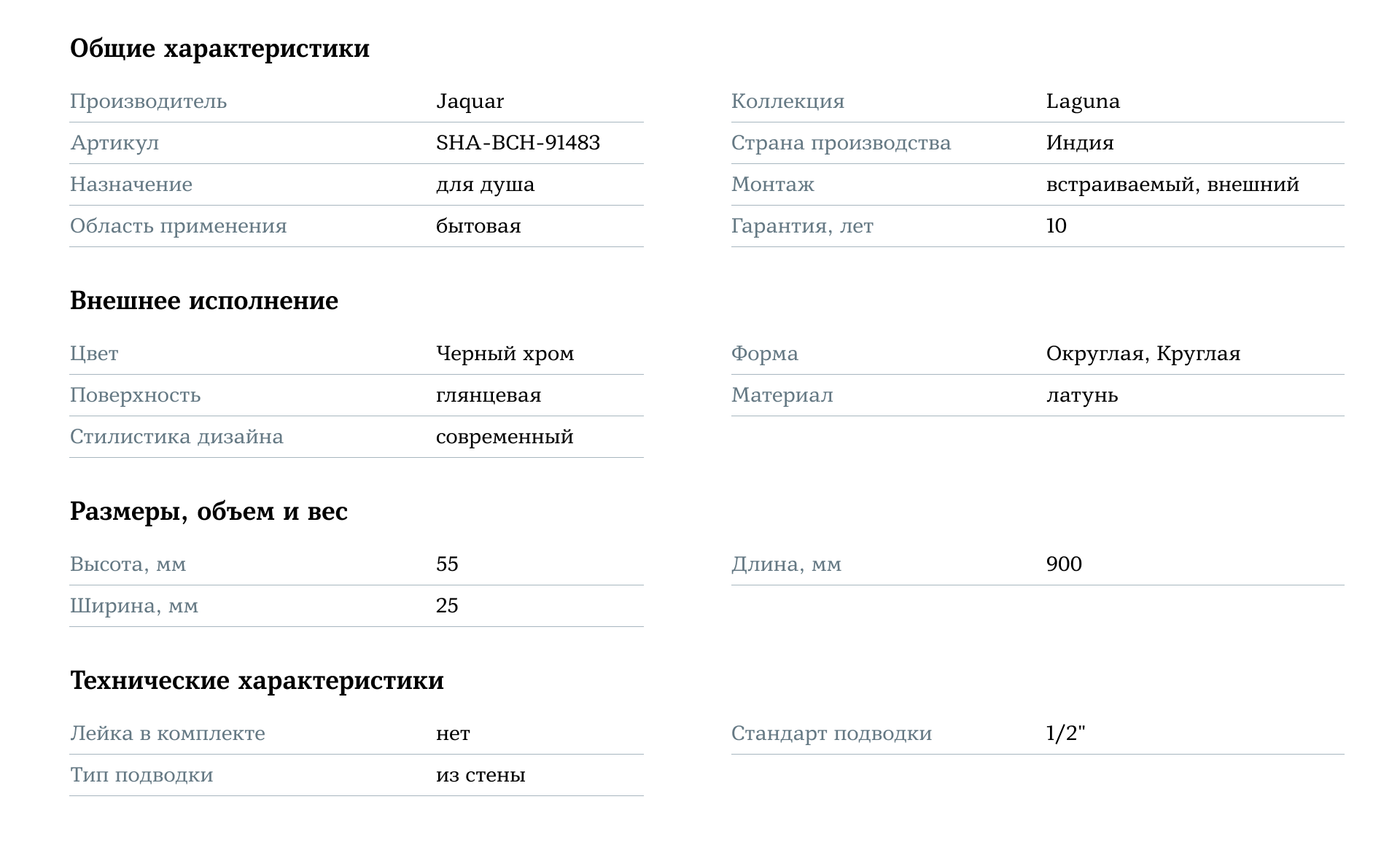Select the Индия country value

pyautogui.click(x=1080, y=143)
